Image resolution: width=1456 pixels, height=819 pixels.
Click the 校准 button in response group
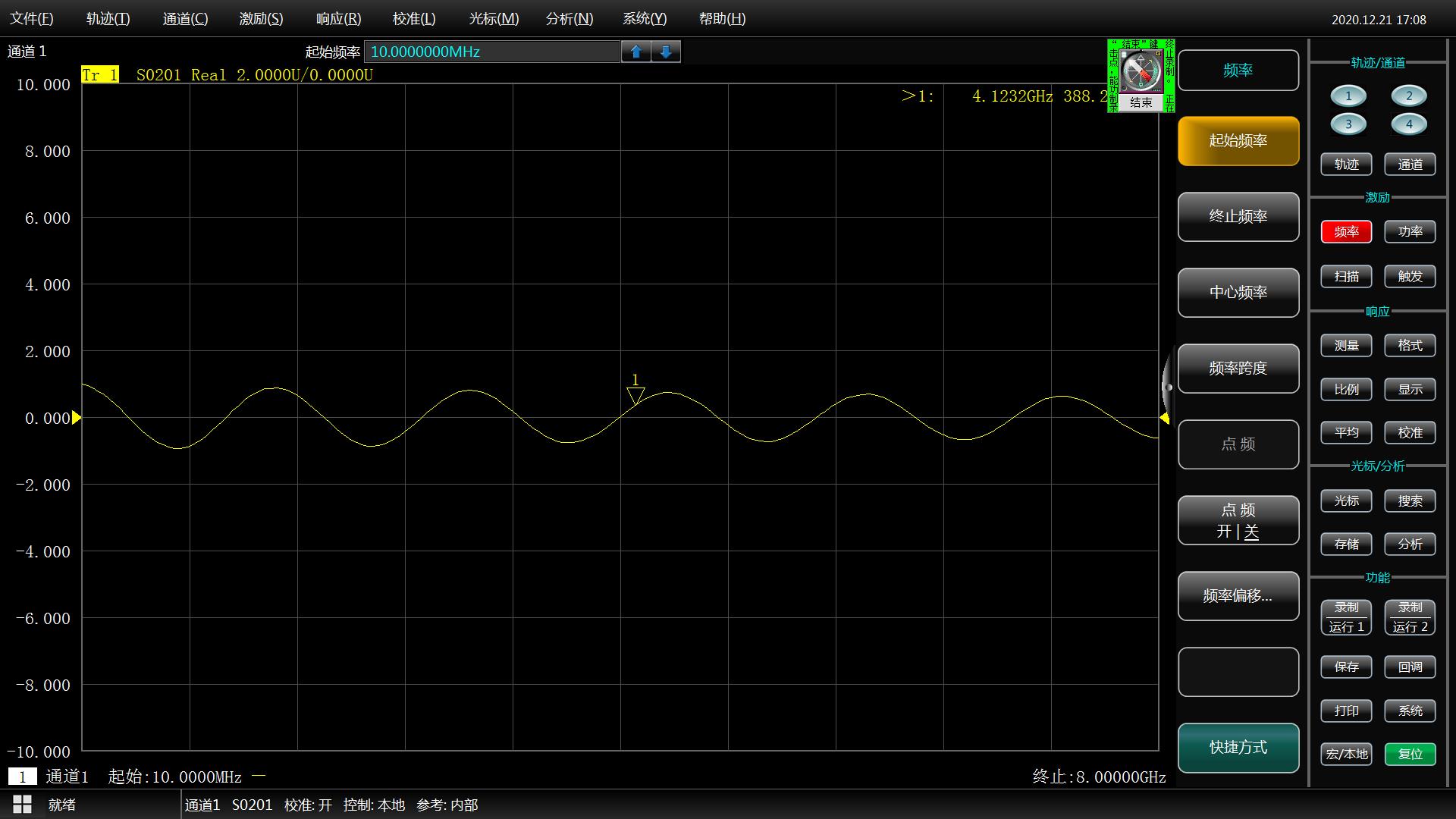coord(1410,433)
